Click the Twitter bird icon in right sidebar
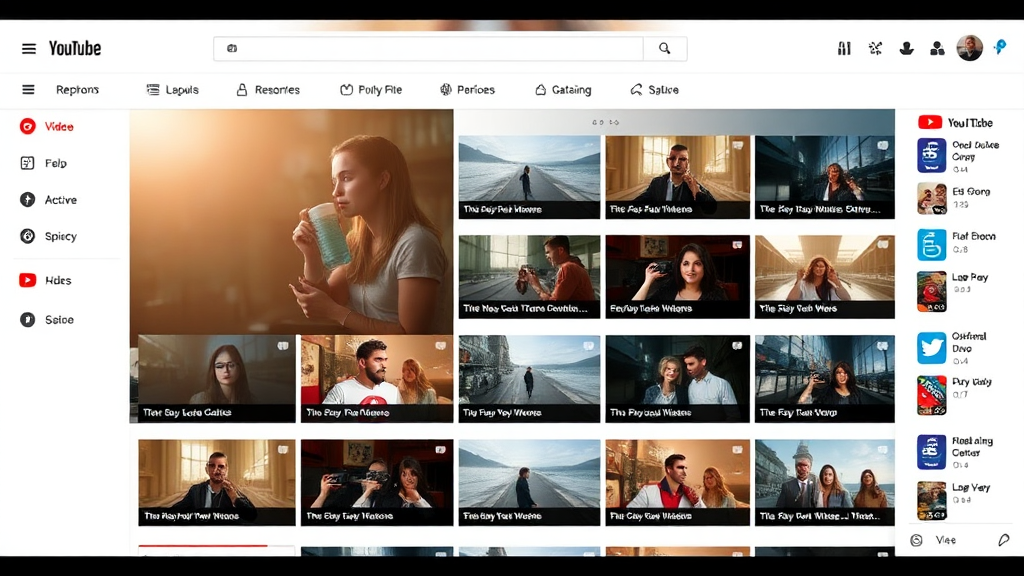Image resolution: width=1024 pixels, height=576 pixels. click(932, 348)
